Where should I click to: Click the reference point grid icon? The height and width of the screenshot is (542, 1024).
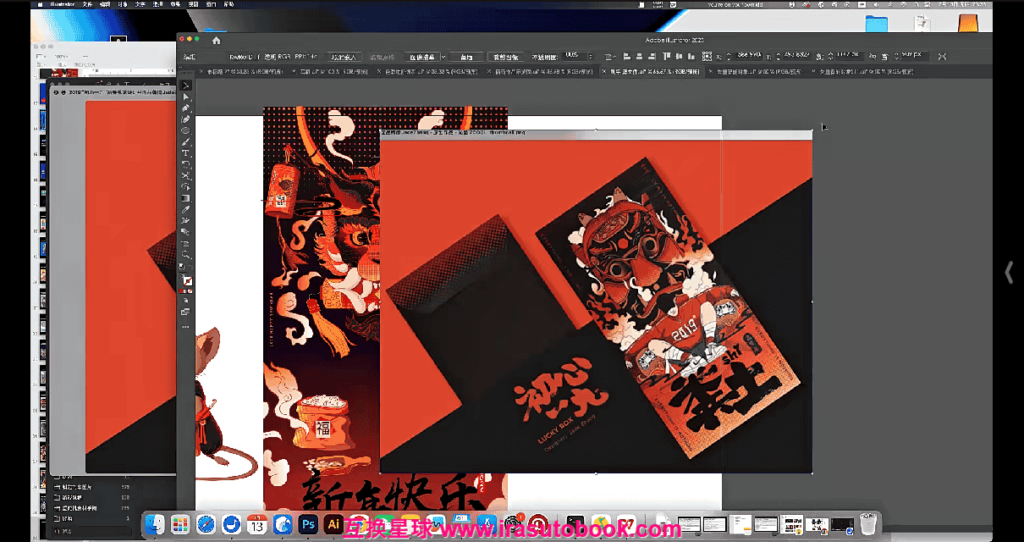(707, 57)
